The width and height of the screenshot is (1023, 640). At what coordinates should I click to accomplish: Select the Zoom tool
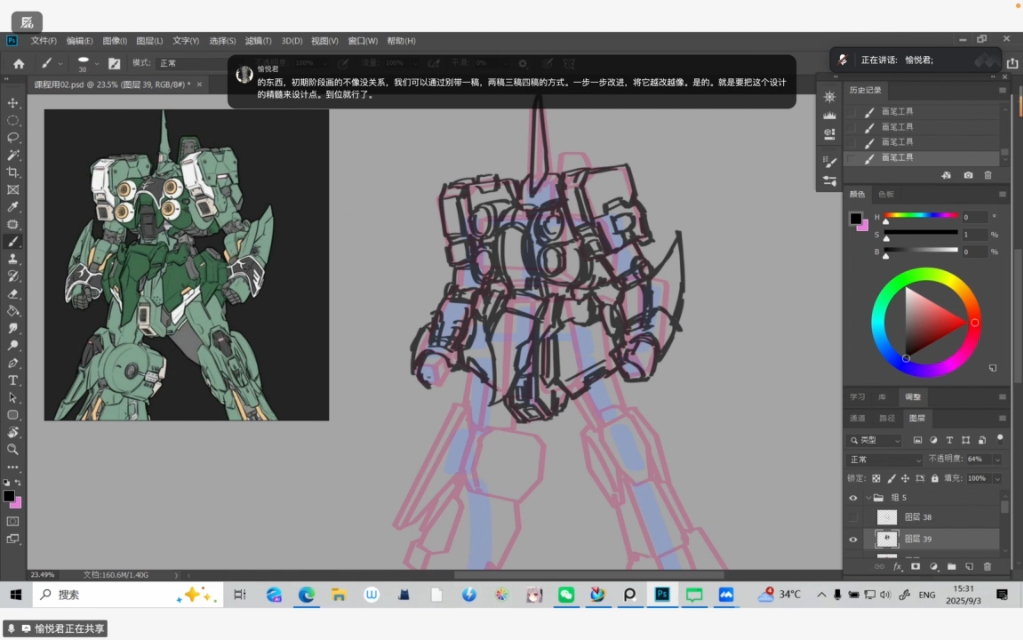[x=13, y=450]
